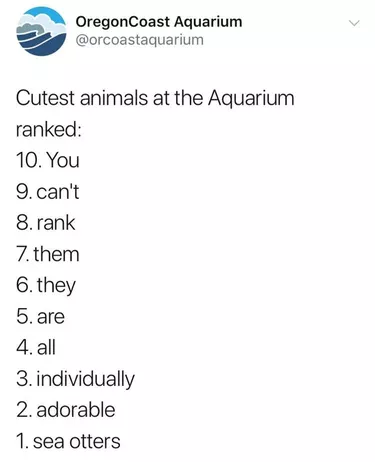This screenshot has height=462, width=375.
Task: Click list entry "8. rank"
Action: (x=46, y=223)
